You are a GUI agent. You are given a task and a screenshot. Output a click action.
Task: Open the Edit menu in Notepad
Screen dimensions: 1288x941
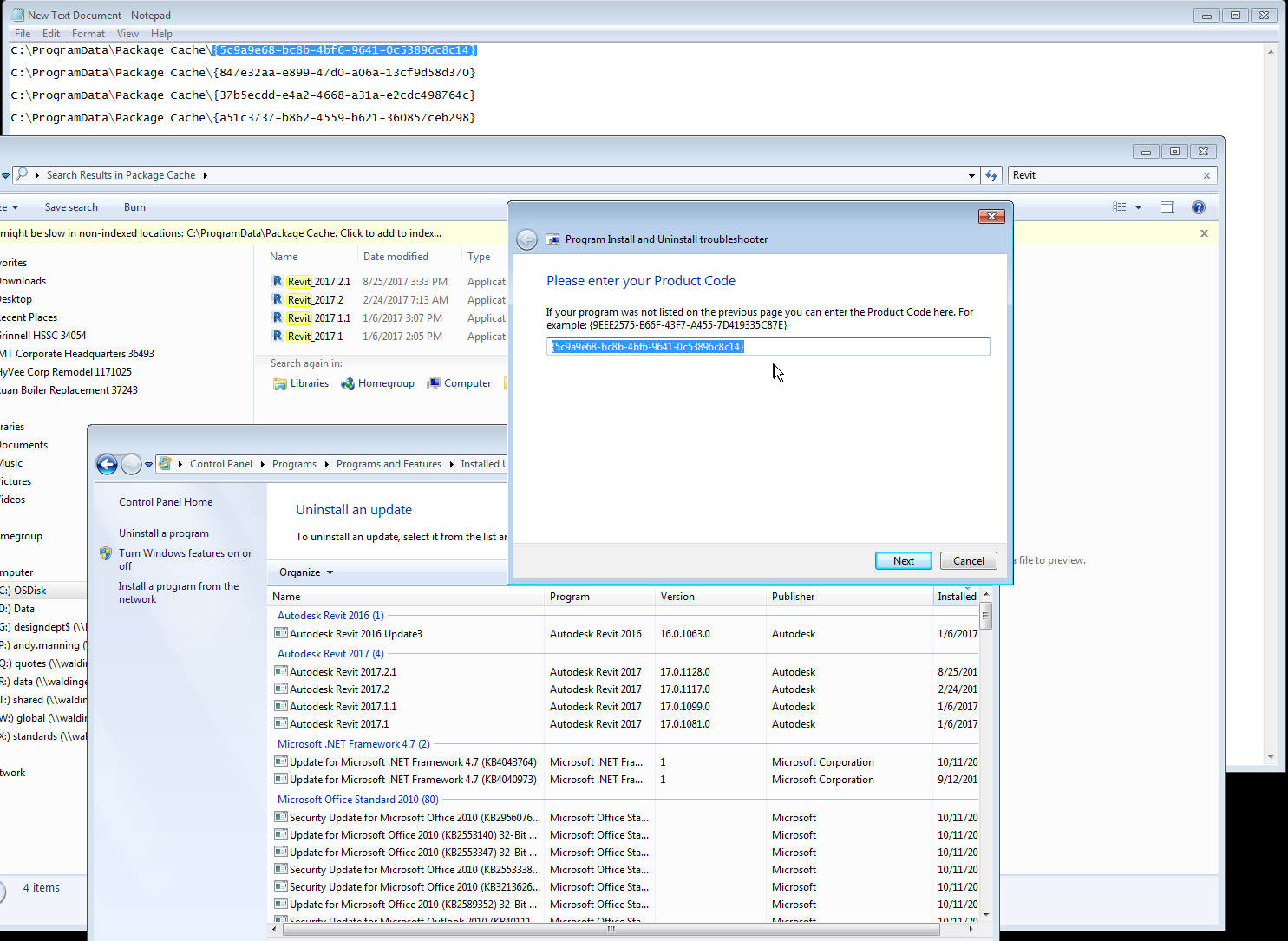(x=50, y=33)
